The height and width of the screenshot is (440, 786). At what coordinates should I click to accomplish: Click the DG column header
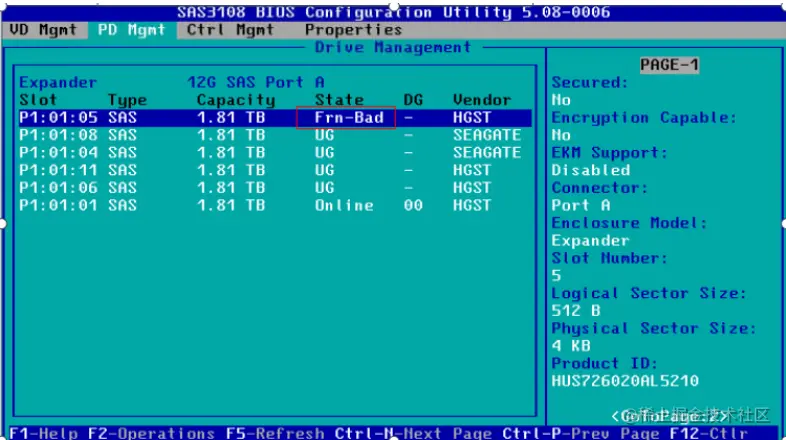(x=413, y=100)
